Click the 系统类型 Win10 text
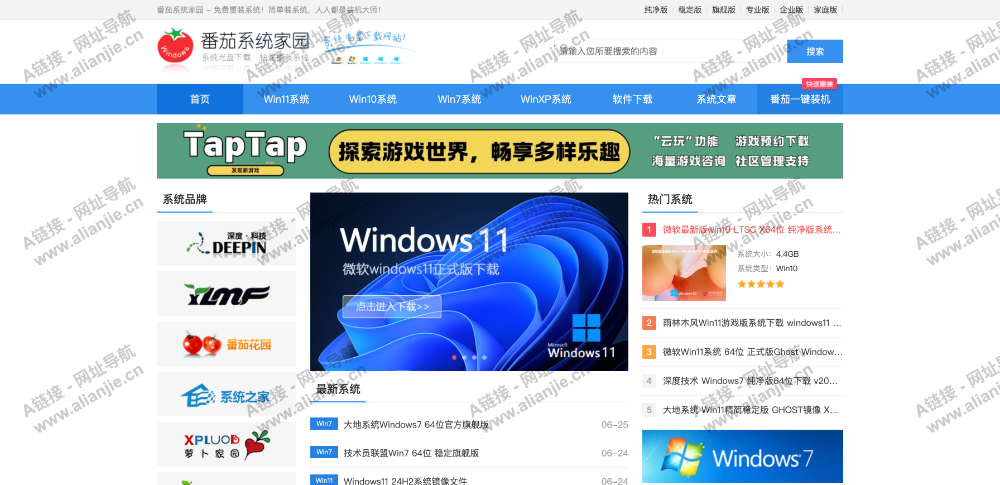This screenshot has height=485, width=1000. pos(767,269)
